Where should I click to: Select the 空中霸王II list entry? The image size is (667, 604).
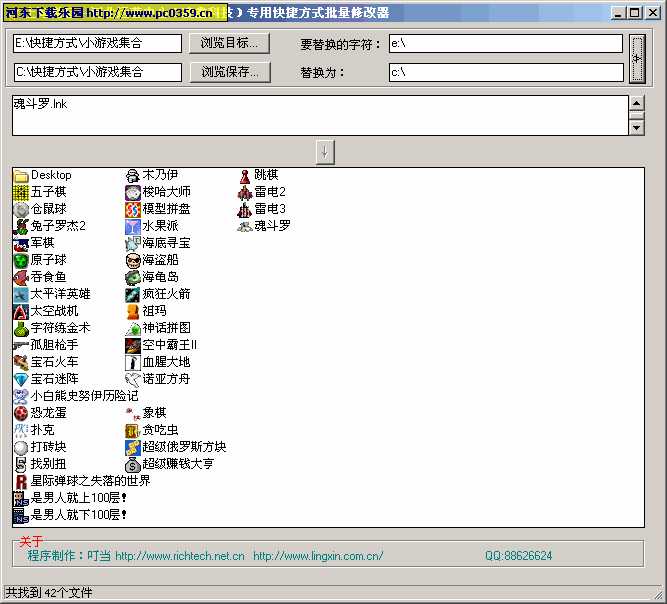162,345
